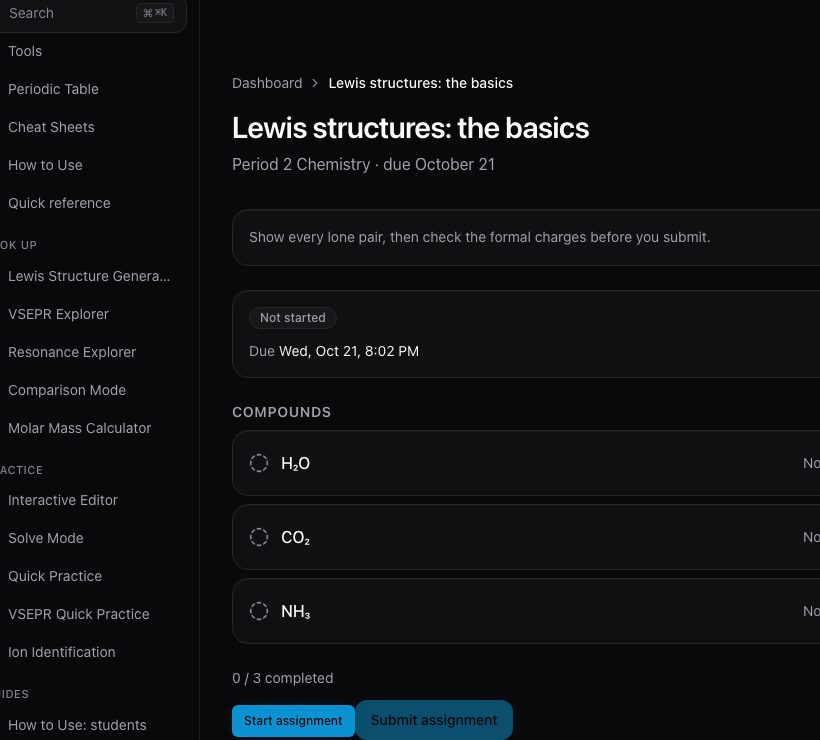The width and height of the screenshot is (820, 740).
Task: Click the NH₃ dashed status circle
Action: point(259,611)
